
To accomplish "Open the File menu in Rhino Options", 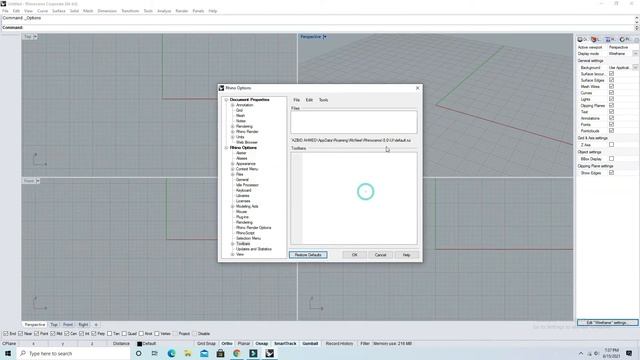I will tap(296, 100).
